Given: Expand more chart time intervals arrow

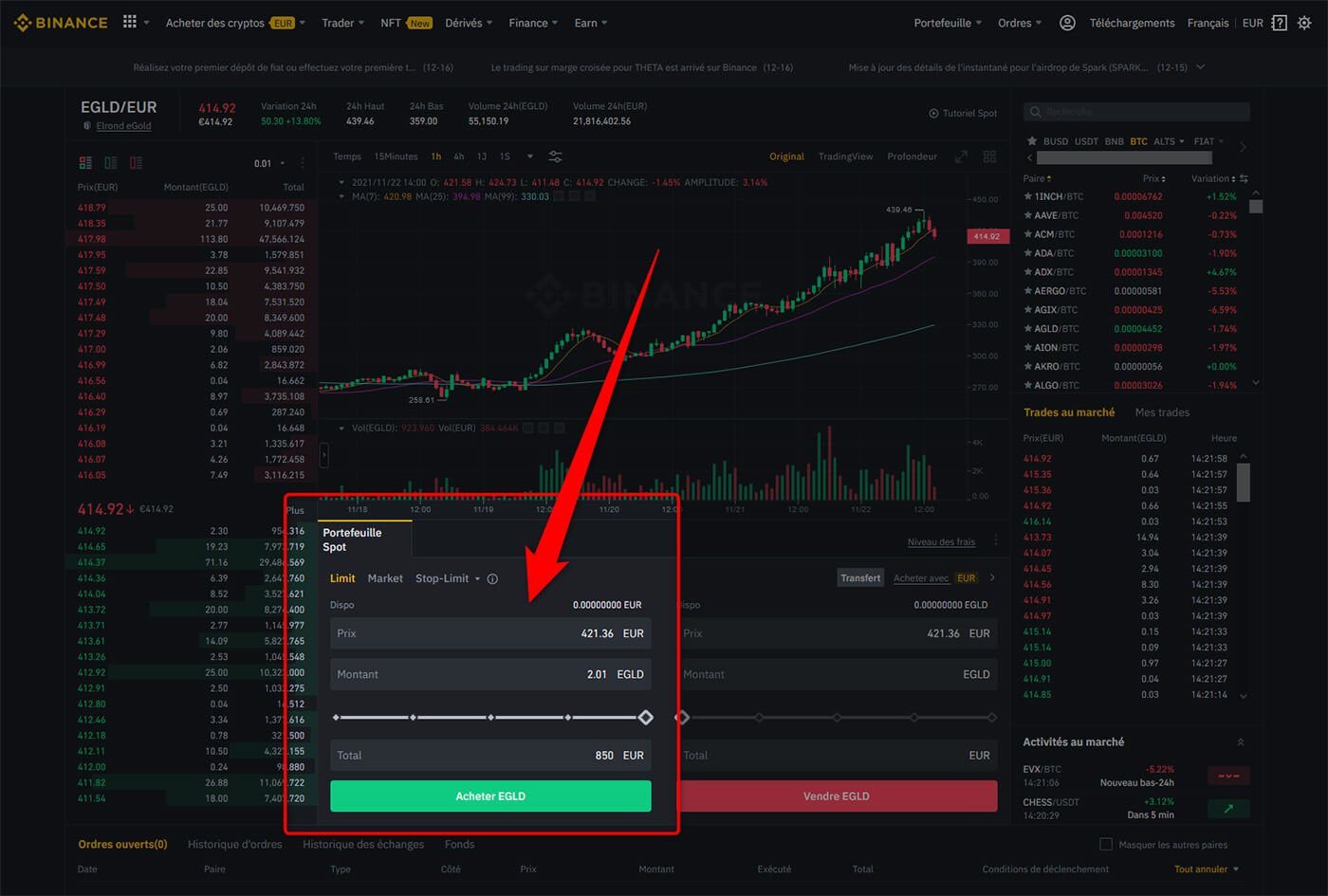Looking at the screenshot, I should (x=529, y=156).
